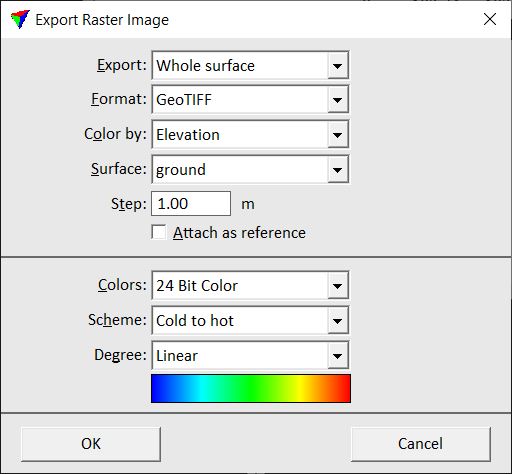Click the 'm' unit text beside Step
Image resolution: width=512 pixels, height=474 pixels.
248,204
